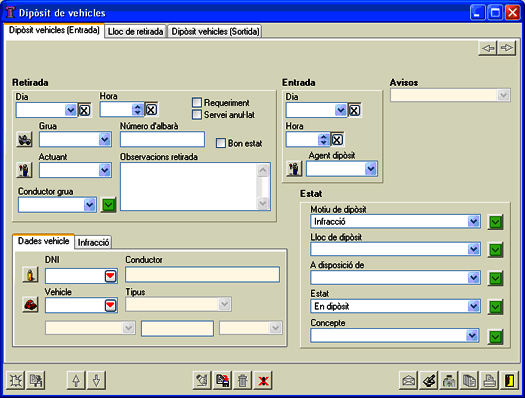Viewport: 525px width, 398px height.
Task: Click the previous left arrow button
Action: pyautogui.click(x=488, y=48)
